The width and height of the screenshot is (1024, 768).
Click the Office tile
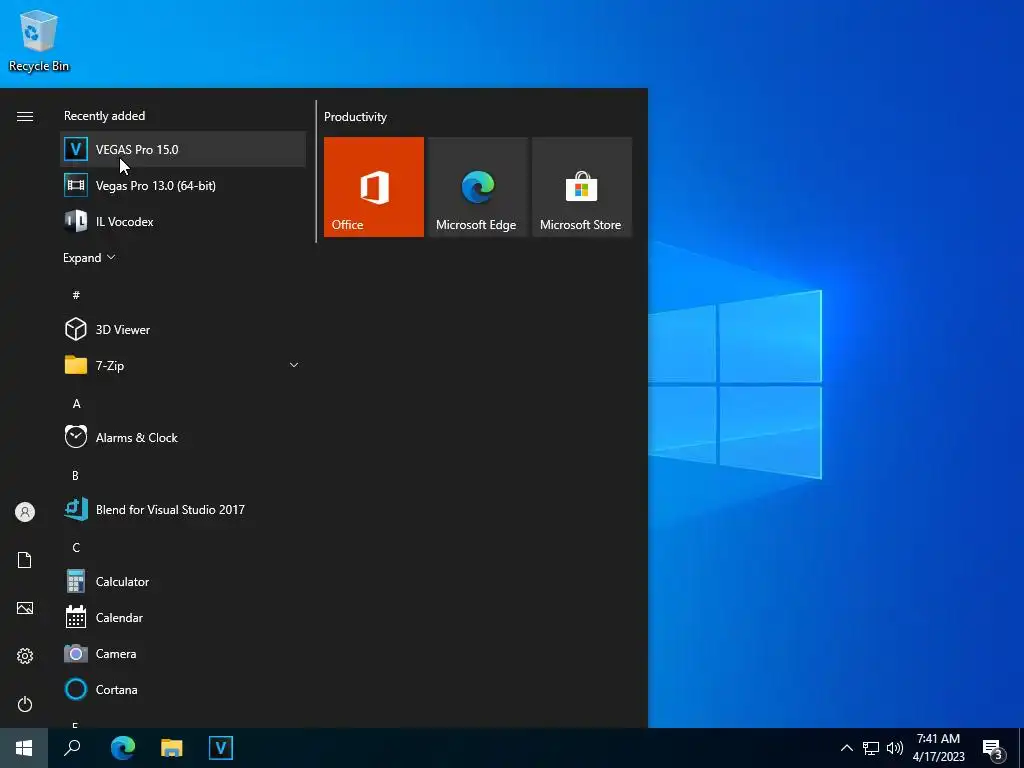click(x=374, y=187)
